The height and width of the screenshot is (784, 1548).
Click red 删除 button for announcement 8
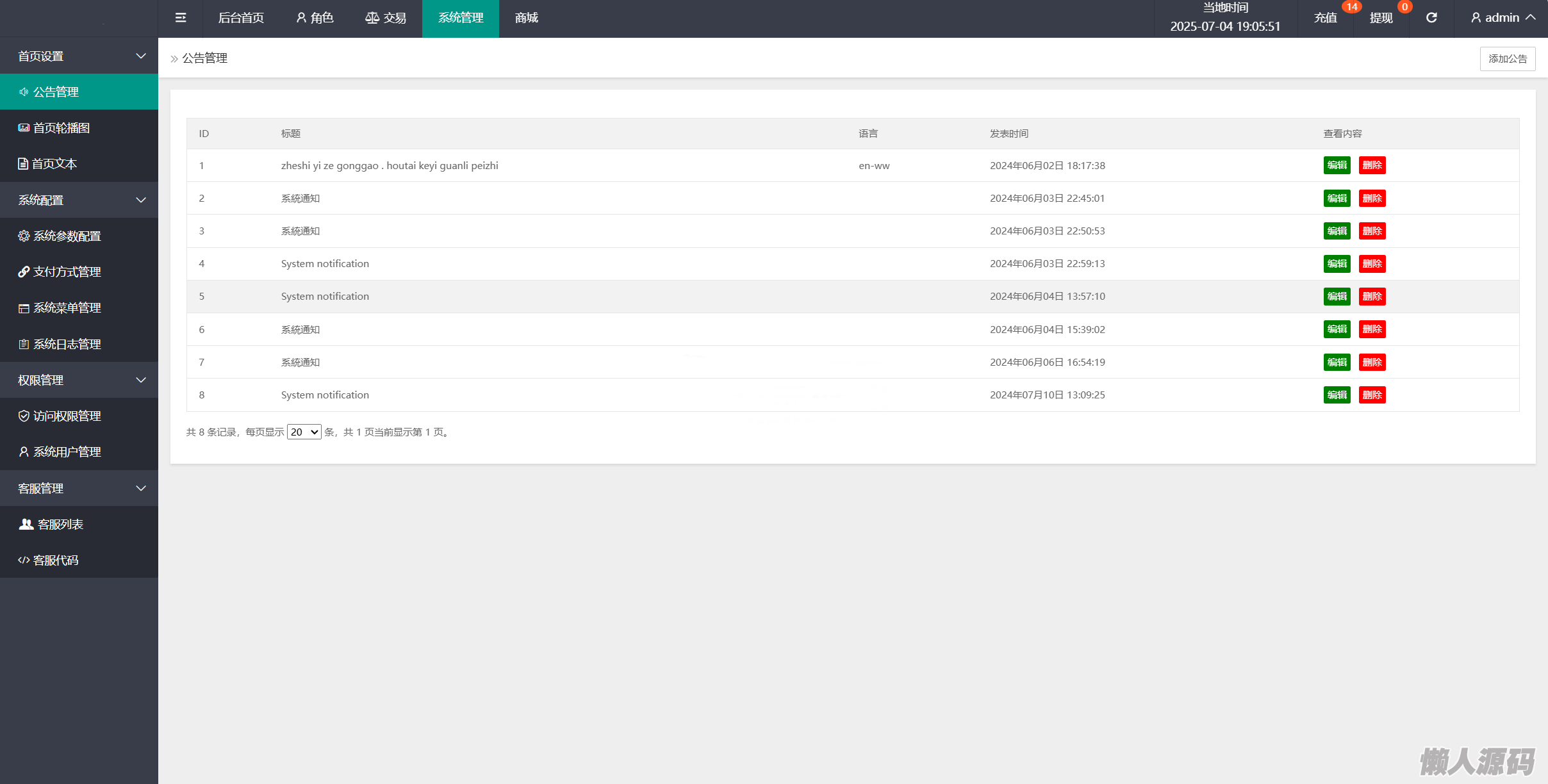[x=1372, y=395]
